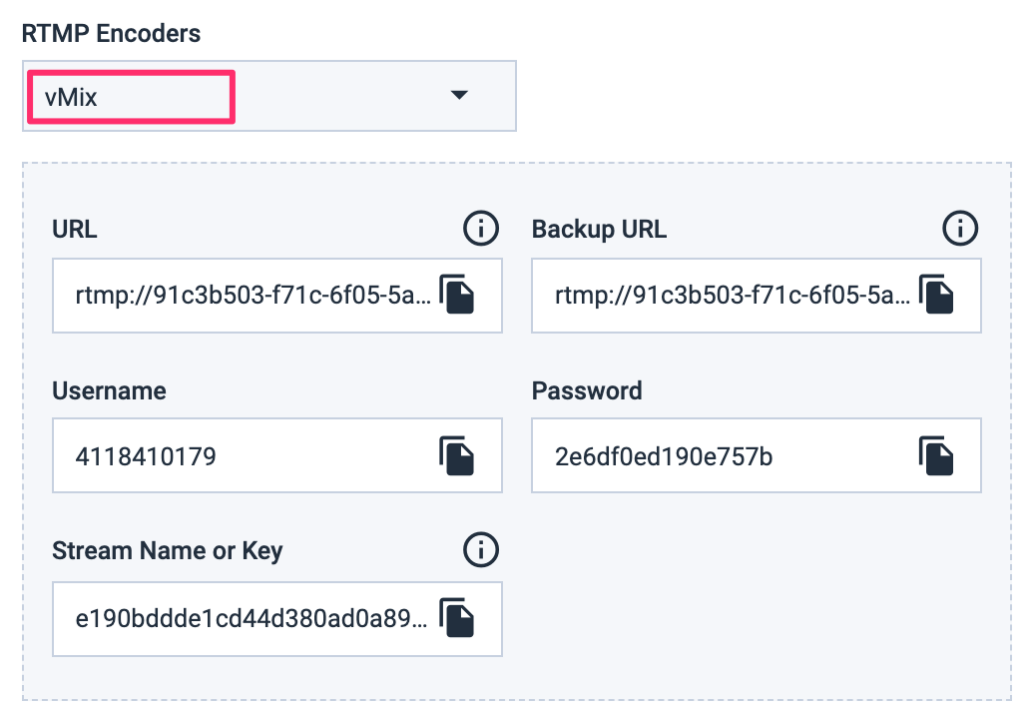
Task: View info about the URL field
Action: coord(481,228)
